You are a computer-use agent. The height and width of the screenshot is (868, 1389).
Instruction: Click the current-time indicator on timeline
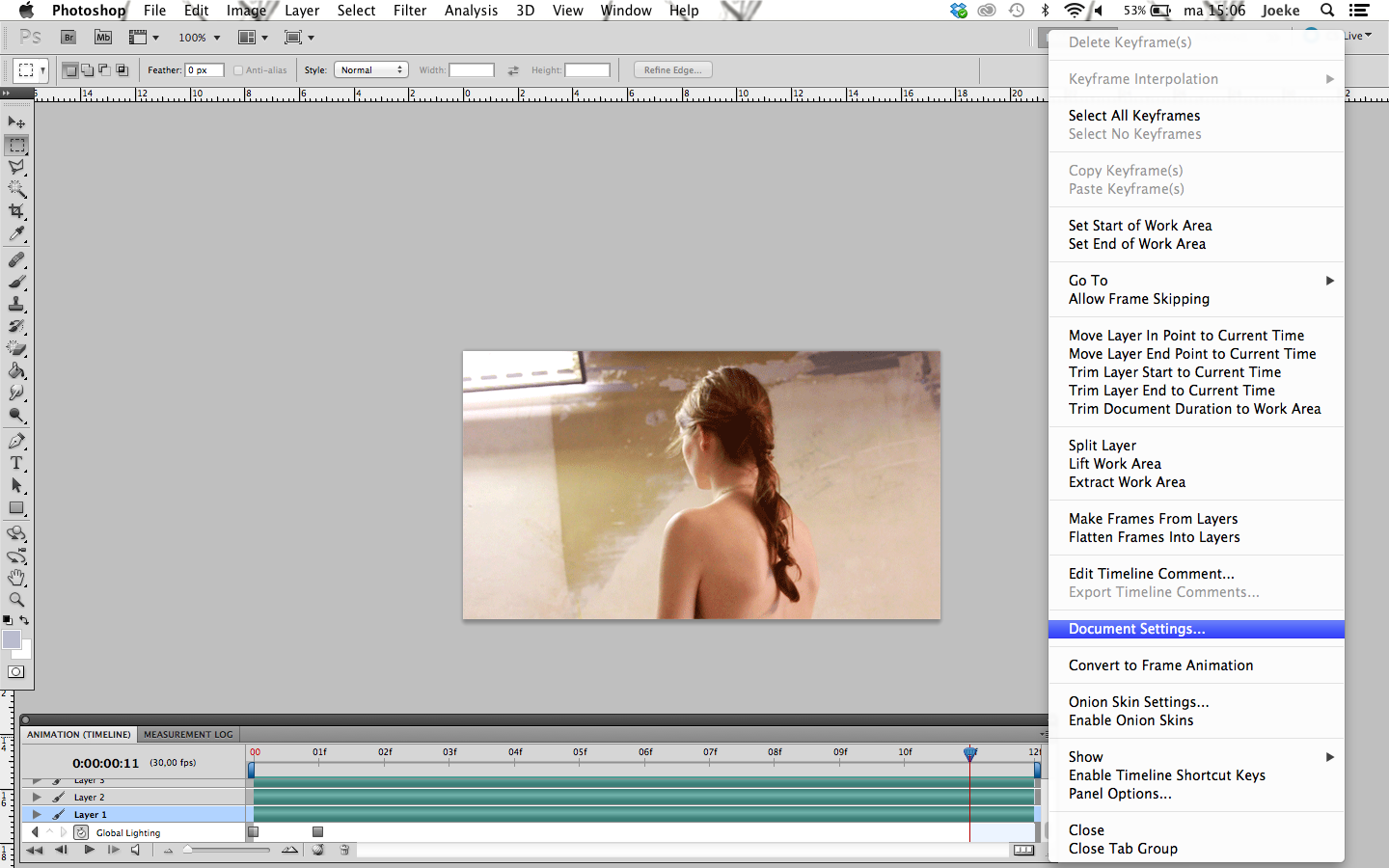970,753
